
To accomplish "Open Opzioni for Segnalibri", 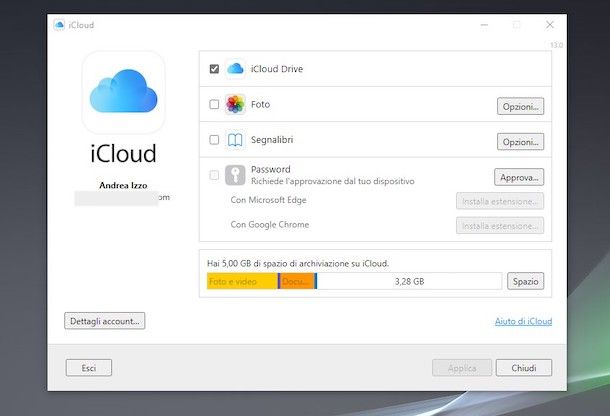I will click(520, 142).
